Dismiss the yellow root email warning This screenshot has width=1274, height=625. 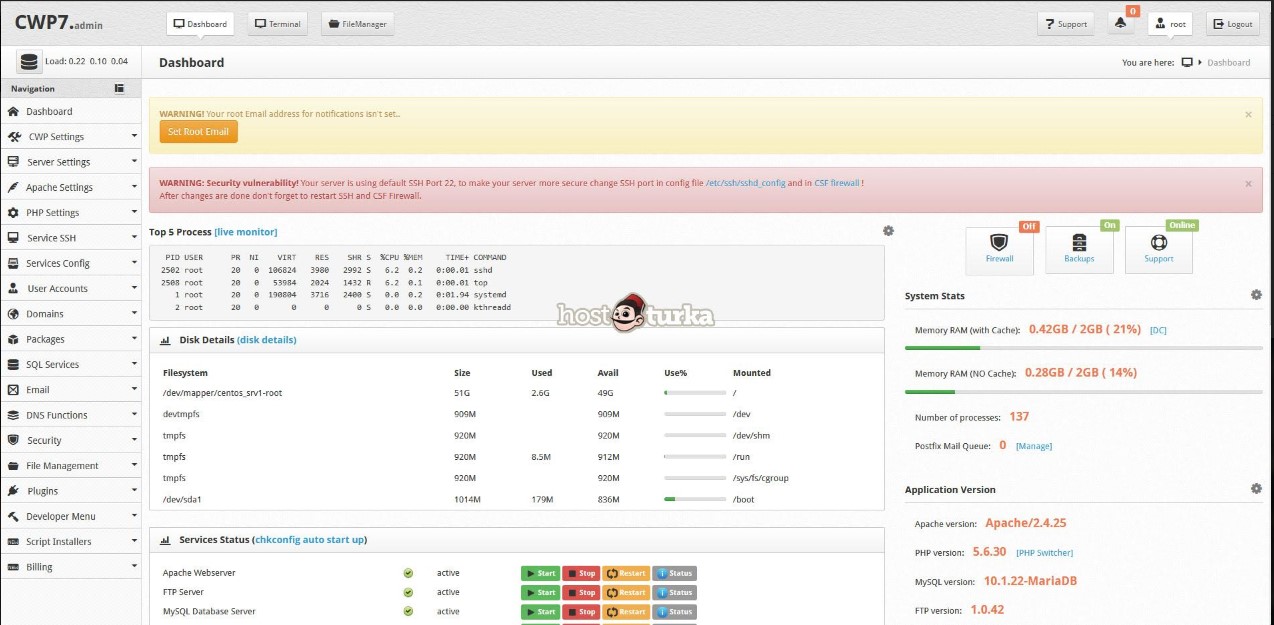tap(1248, 115)
